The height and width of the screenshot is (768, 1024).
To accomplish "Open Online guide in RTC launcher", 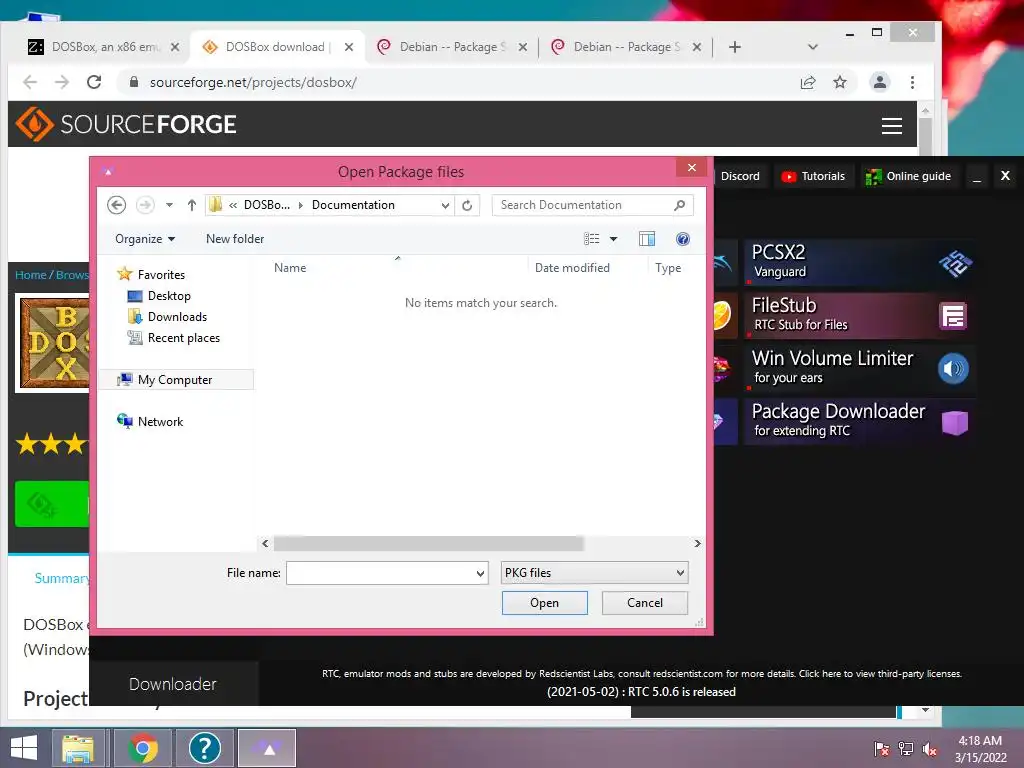I will (908, 176).
